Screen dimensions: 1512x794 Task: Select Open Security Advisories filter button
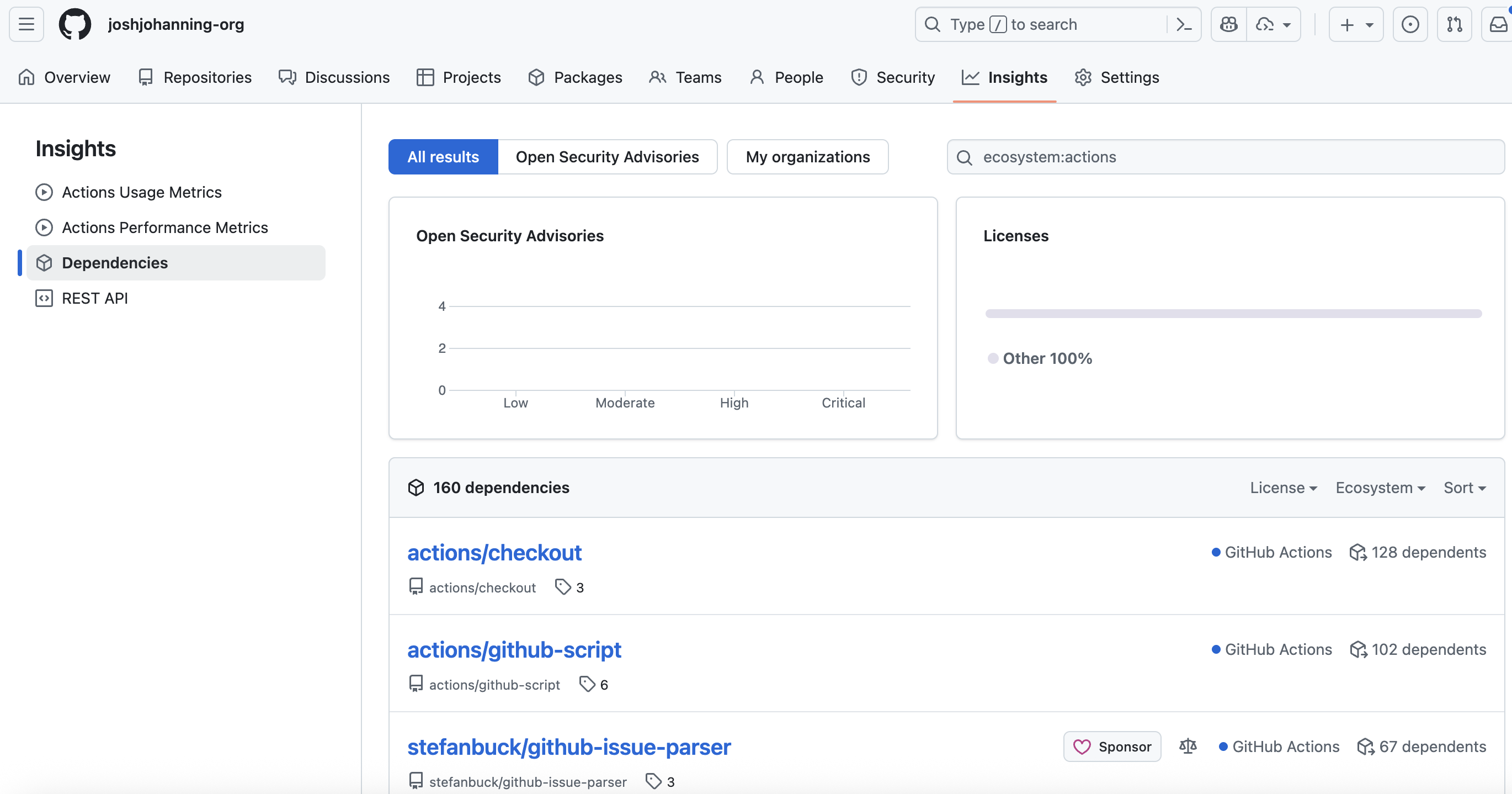(x=608, y=157)
